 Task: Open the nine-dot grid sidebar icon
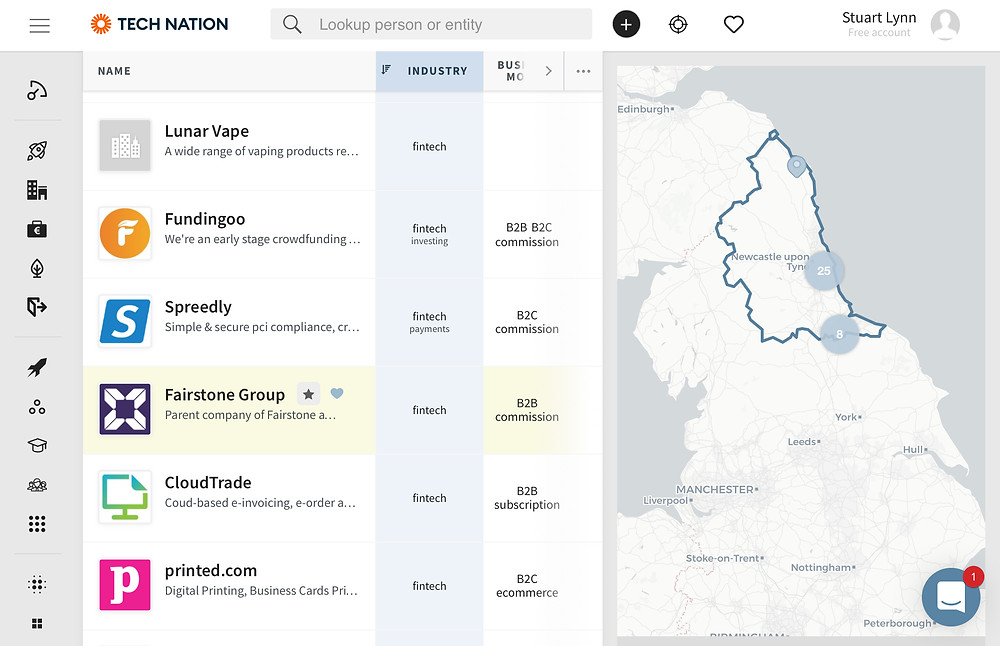pyautogui.click(x=37, y=524)
